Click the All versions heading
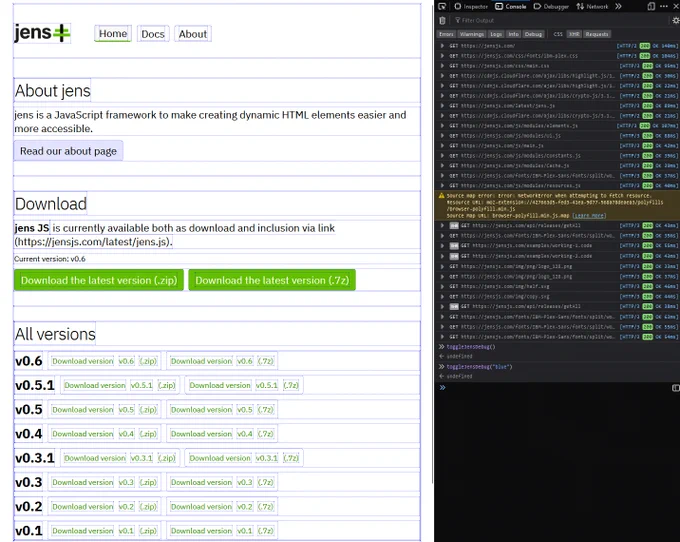This screenshot has height=542, width=680. coord(55,334)
